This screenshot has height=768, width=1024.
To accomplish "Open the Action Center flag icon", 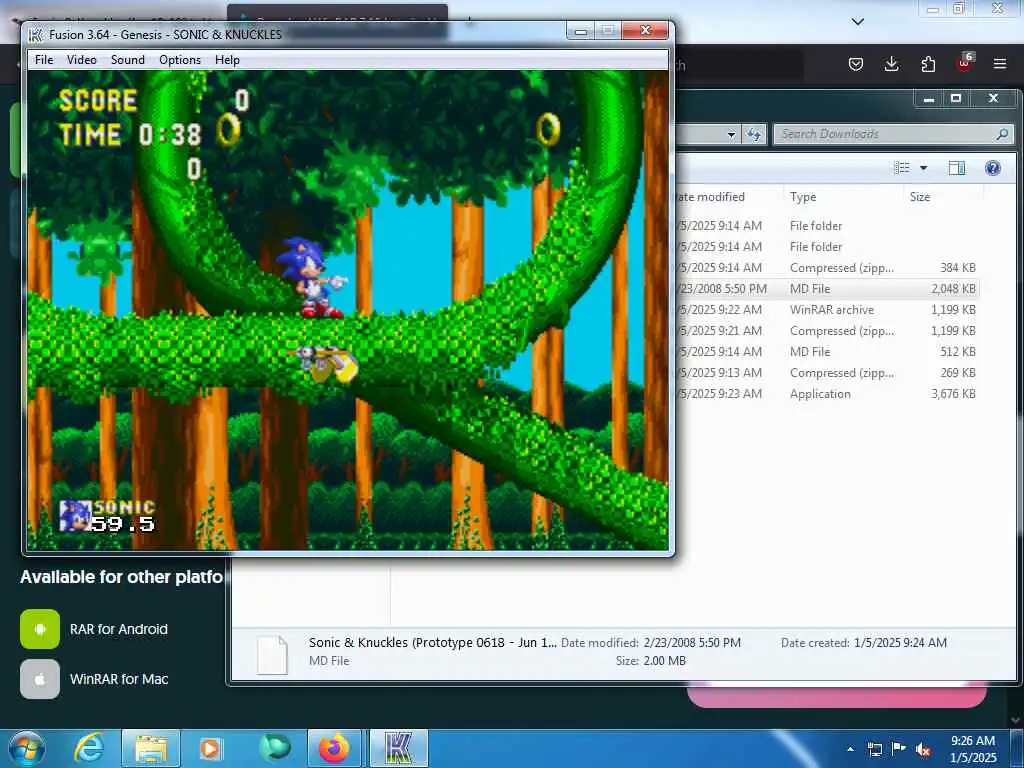I will 899,748.
